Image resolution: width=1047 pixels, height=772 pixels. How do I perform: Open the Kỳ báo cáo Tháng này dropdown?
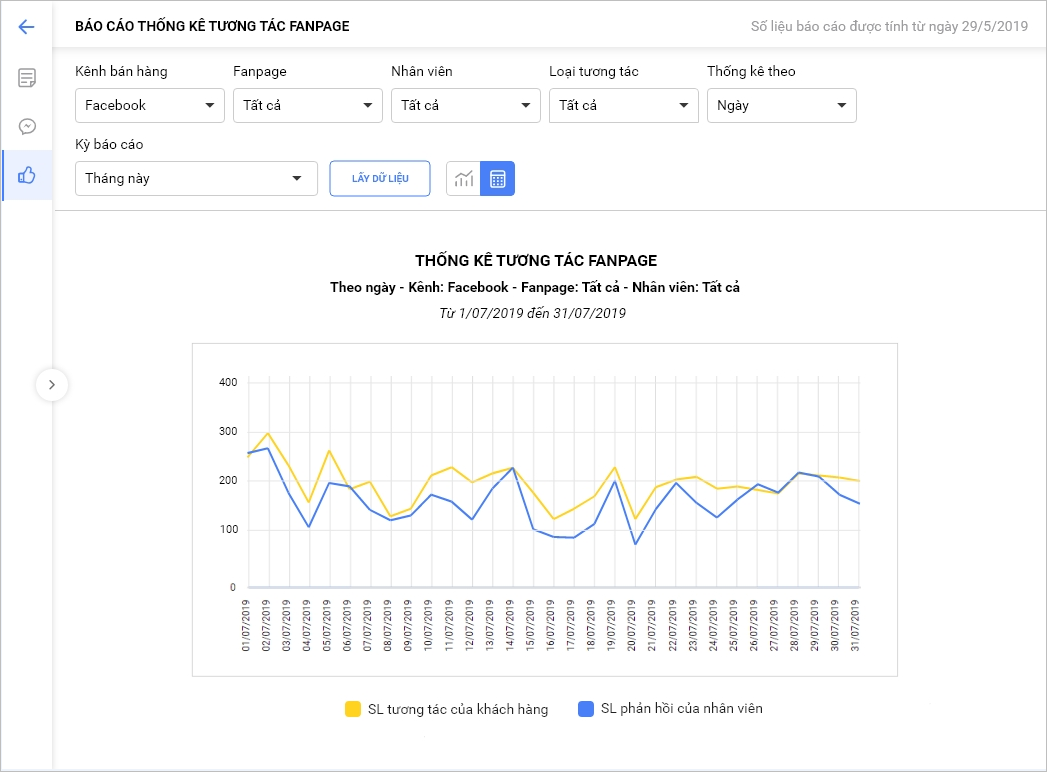coord(196,179)
